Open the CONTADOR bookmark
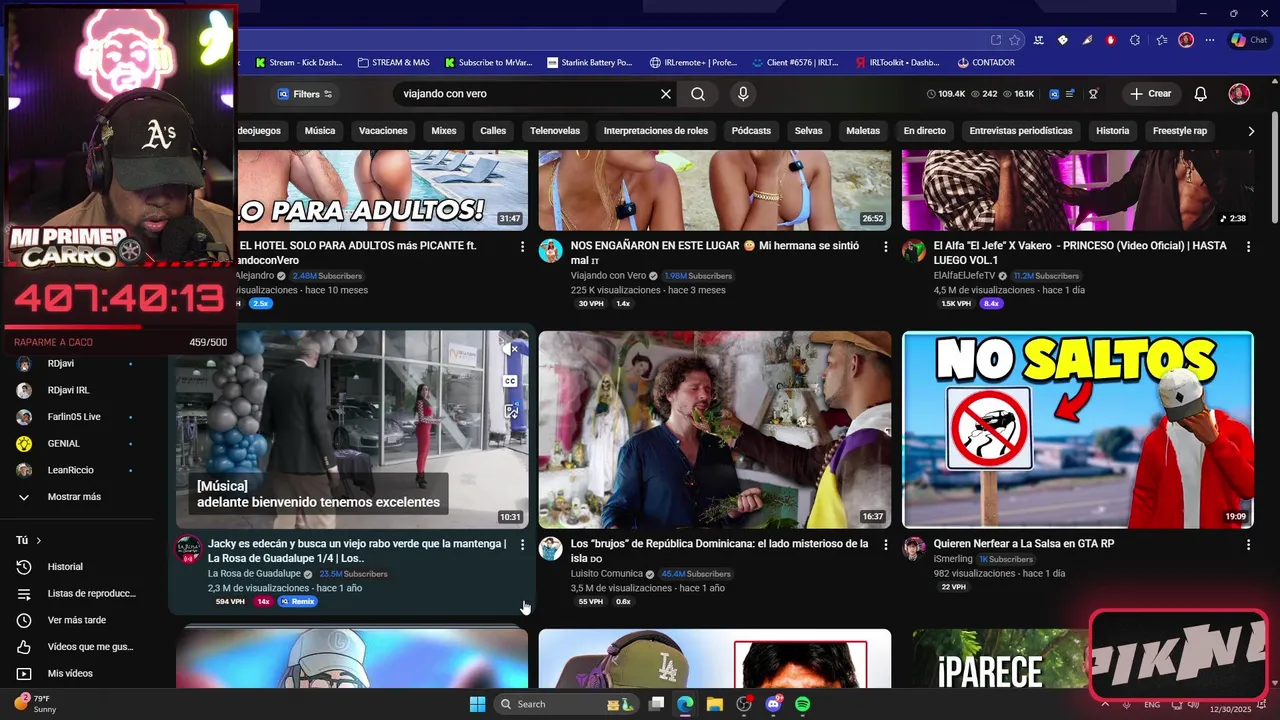This screenshot has width=1280, height=720. point(986,62)
